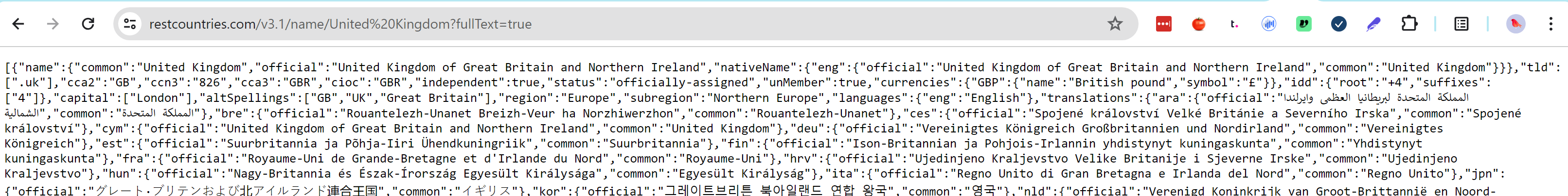The height and width of the screenshot is (196, 1568).
Task: Open the dark blue checkmark extension
Action: [1338, 24]
